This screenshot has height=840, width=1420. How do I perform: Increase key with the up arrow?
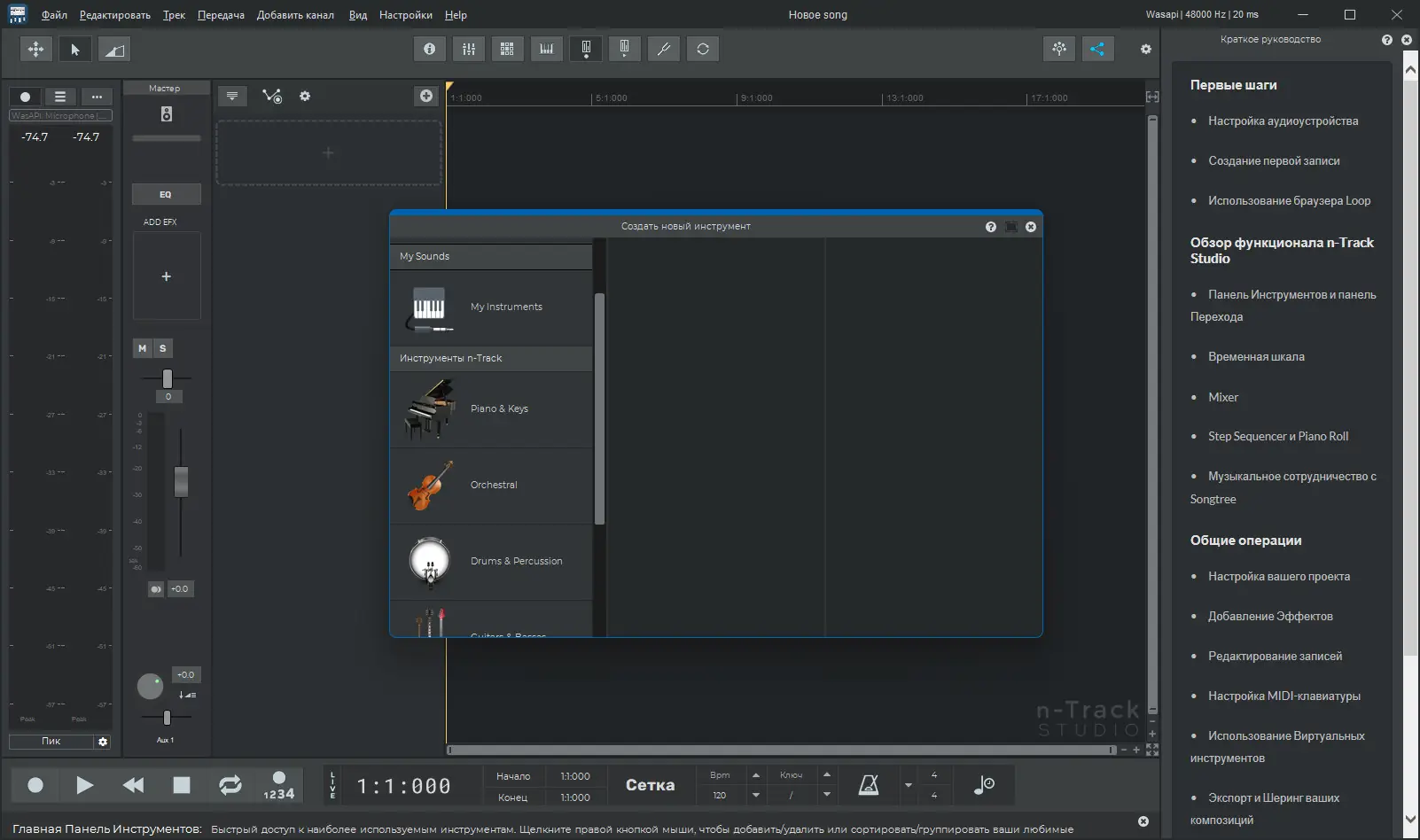coord(827,775)
